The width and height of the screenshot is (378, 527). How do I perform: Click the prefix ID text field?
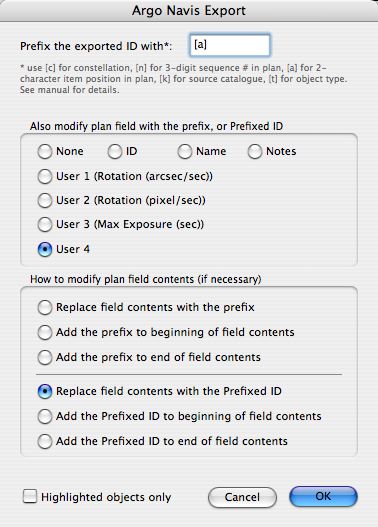click(230, 45)
